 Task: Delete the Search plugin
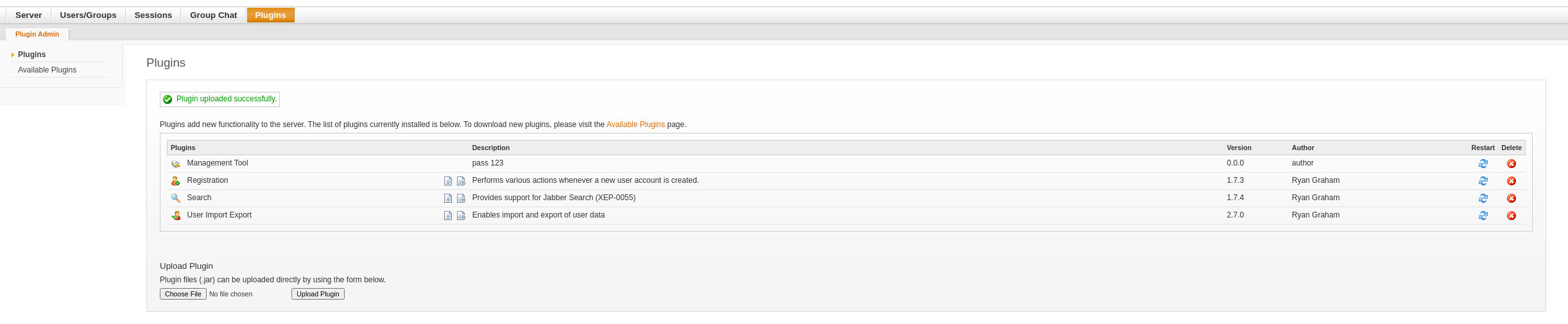coord(1511,198)
